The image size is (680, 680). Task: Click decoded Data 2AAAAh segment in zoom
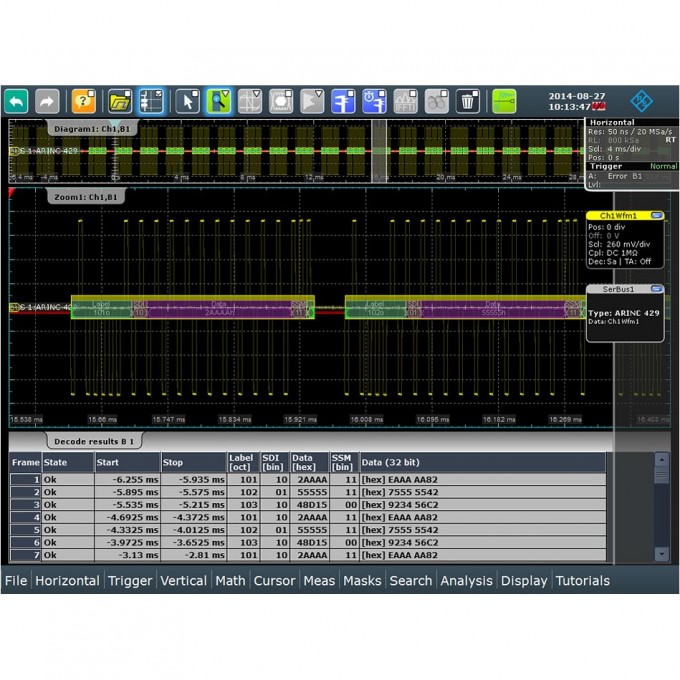coord(219,309)
